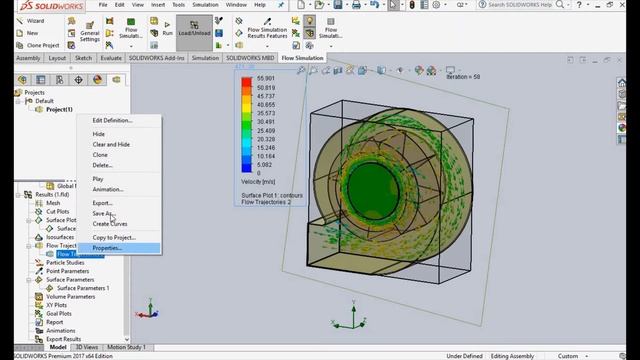The image size is (640, 360).
Task: Open the Tools menu
Action: [x=179, y=5]
